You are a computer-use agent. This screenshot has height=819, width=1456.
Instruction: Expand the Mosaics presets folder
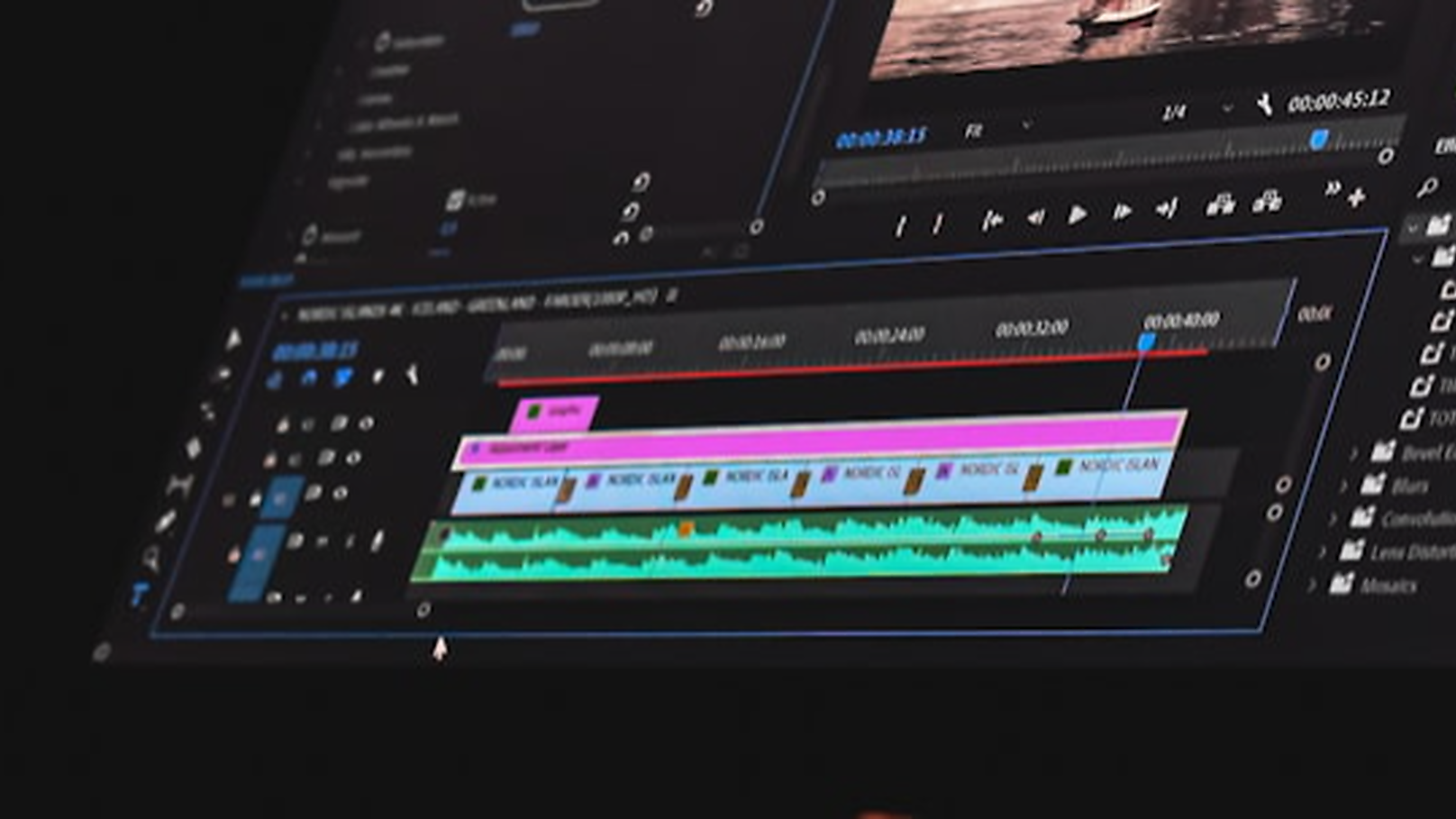tap(1313, 586)
